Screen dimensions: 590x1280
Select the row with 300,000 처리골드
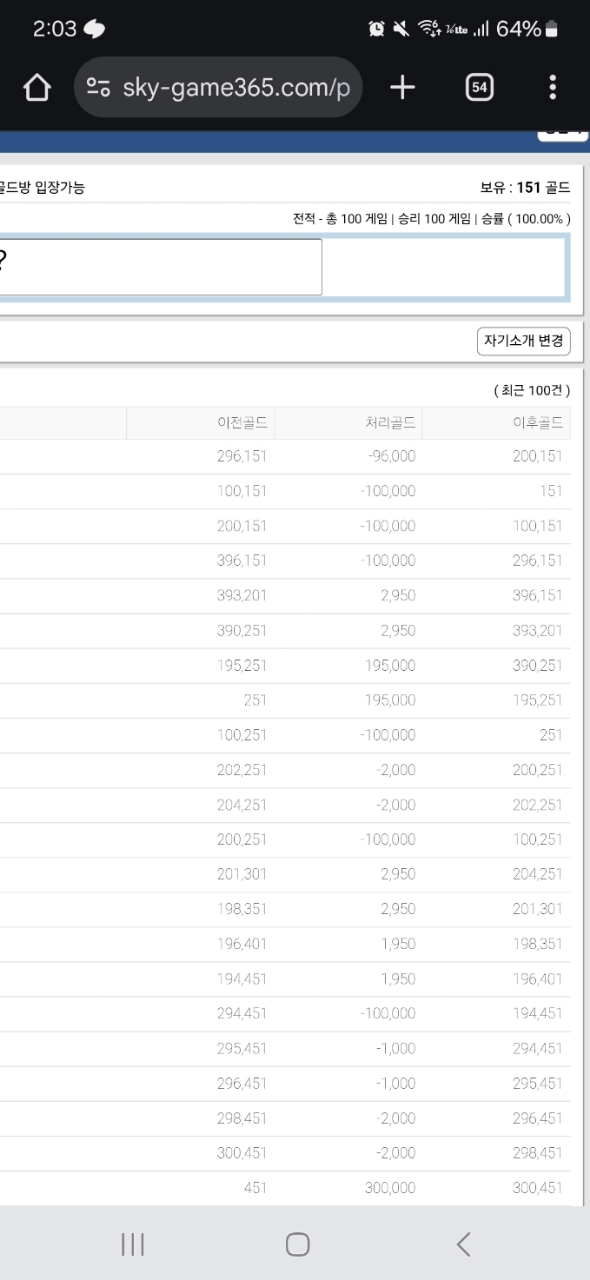click(285, 1188)
